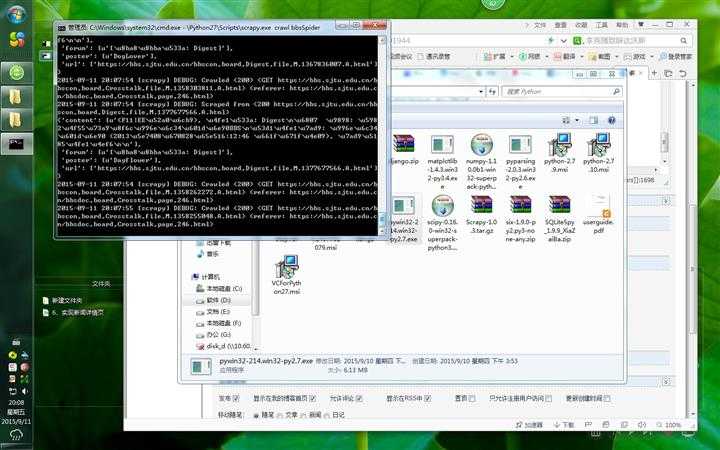Image resolution: width=720 pixels, height=450 pixels.
Task: Expand the 游戏 toolbar dropdown arrow
Action: (x=652, y=56)
